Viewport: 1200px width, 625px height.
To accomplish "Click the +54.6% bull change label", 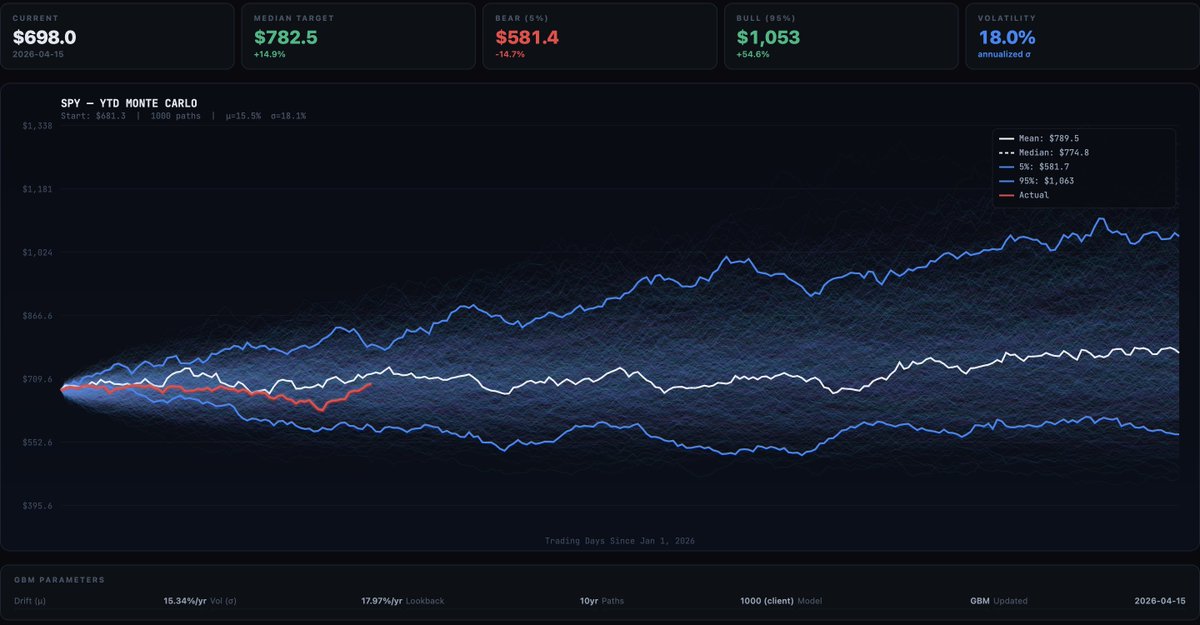I will click(x=753, y=55).
